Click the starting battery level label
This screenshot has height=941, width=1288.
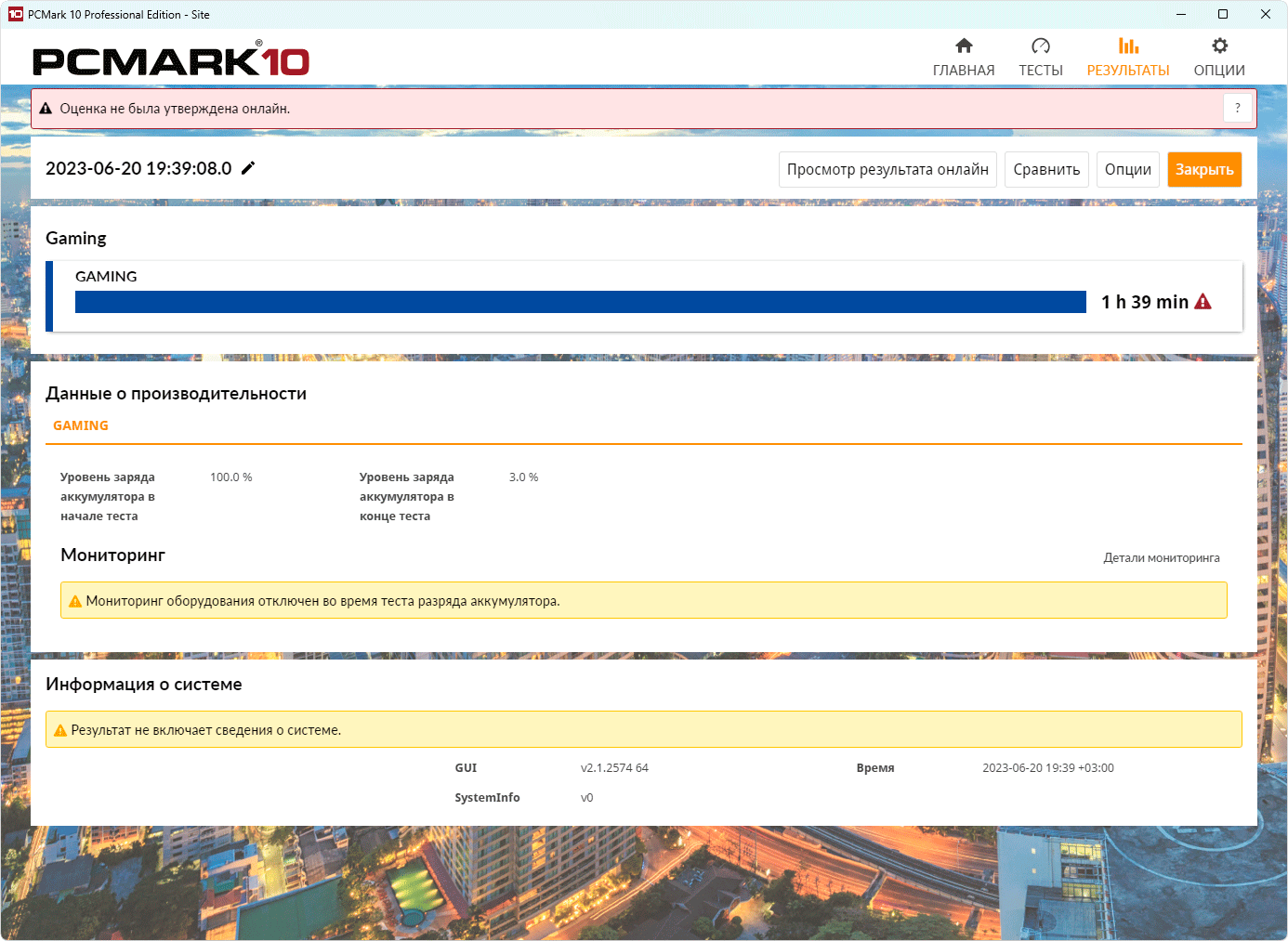(108, 497)
